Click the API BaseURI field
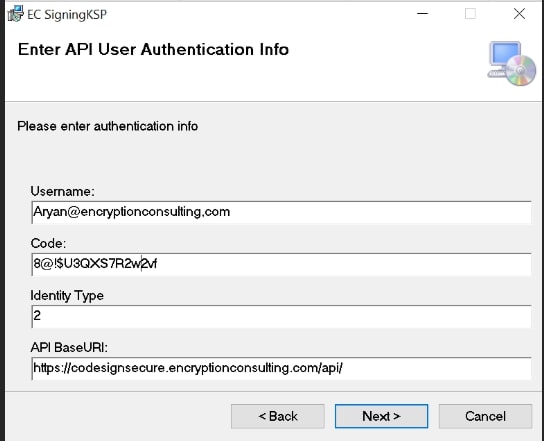This screenshot has height=441, width=544. pyautogui.click(x=281, y=368)
